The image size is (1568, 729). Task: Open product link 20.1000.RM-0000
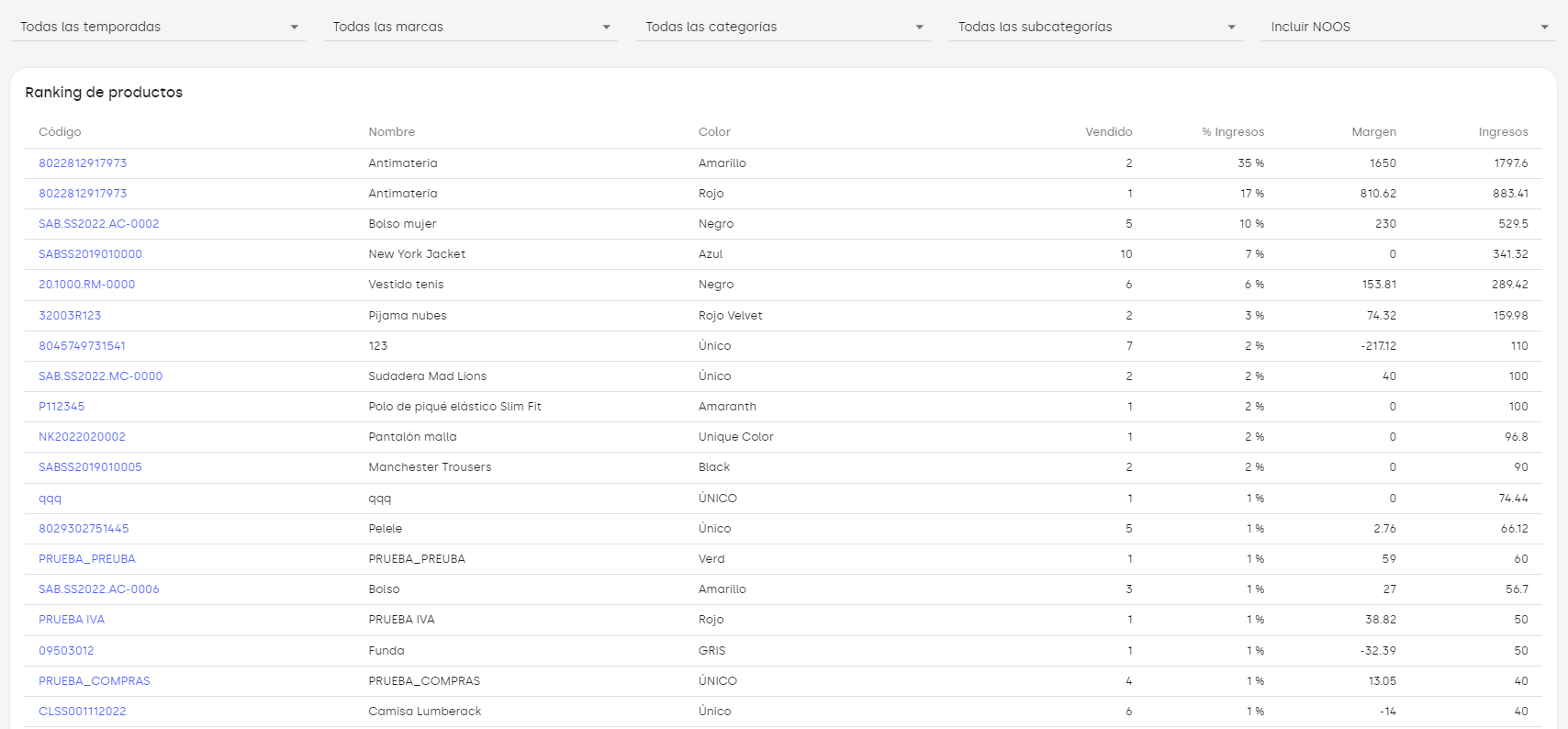click(x=87, y=284)
